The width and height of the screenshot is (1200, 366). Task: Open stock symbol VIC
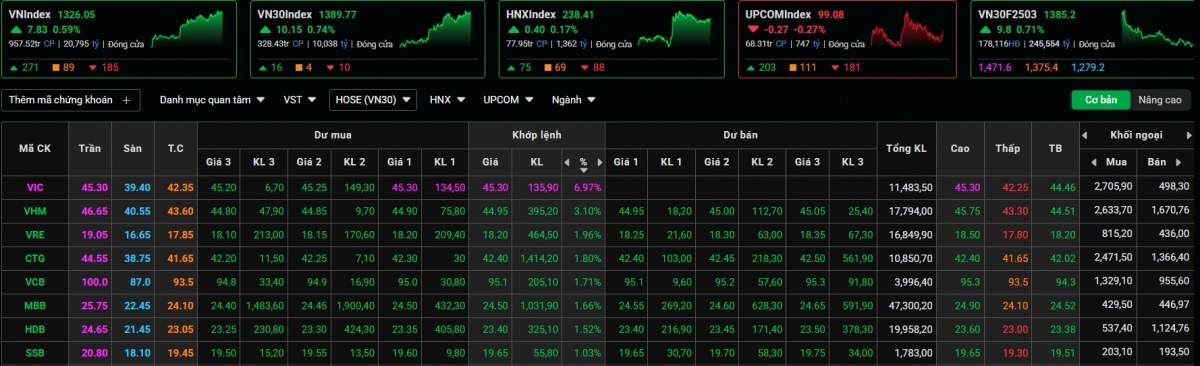coord(35,187)
